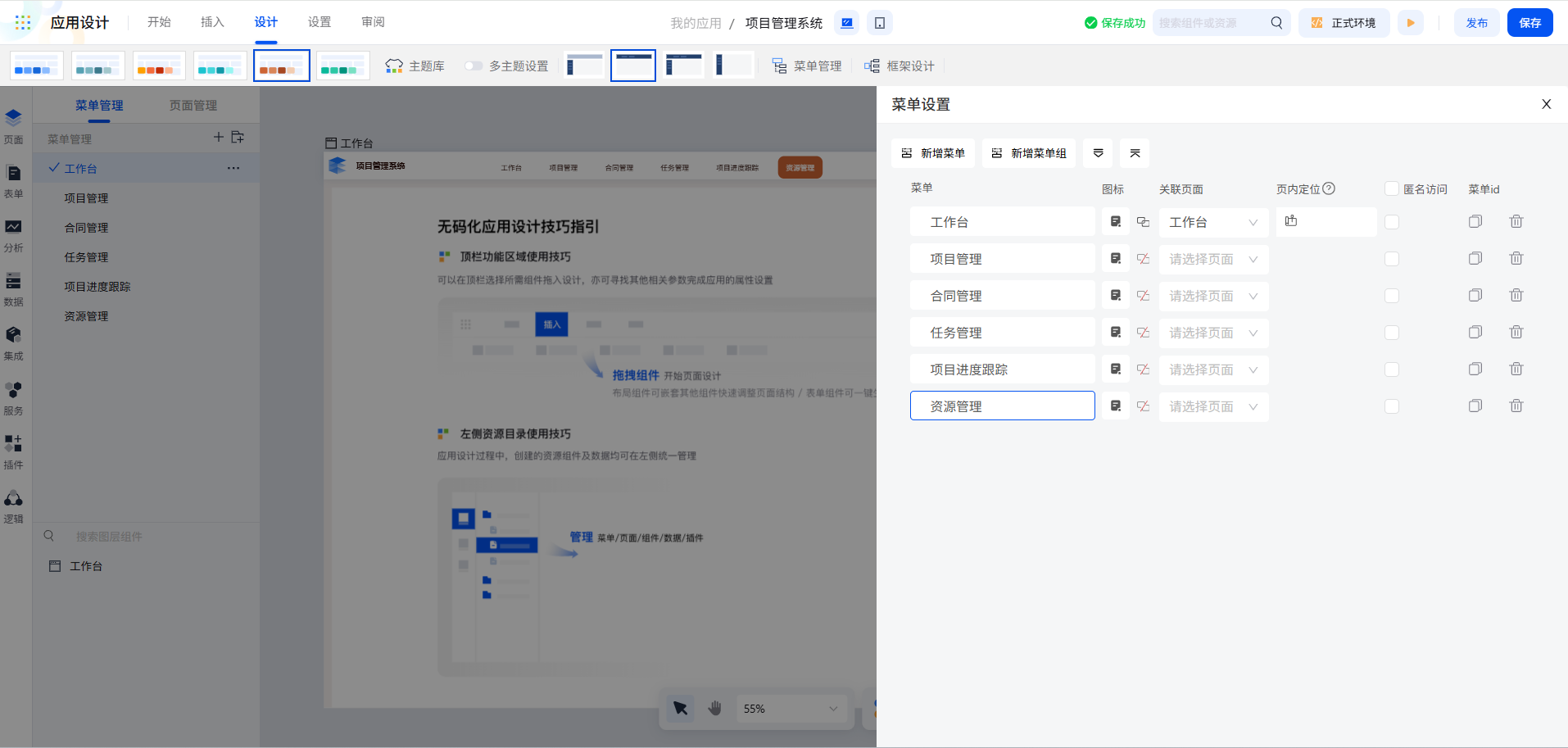1568x748 pixels.
Task: Copy the 菜单id of 项目管理 row
Action: (x=1475, y=257)
